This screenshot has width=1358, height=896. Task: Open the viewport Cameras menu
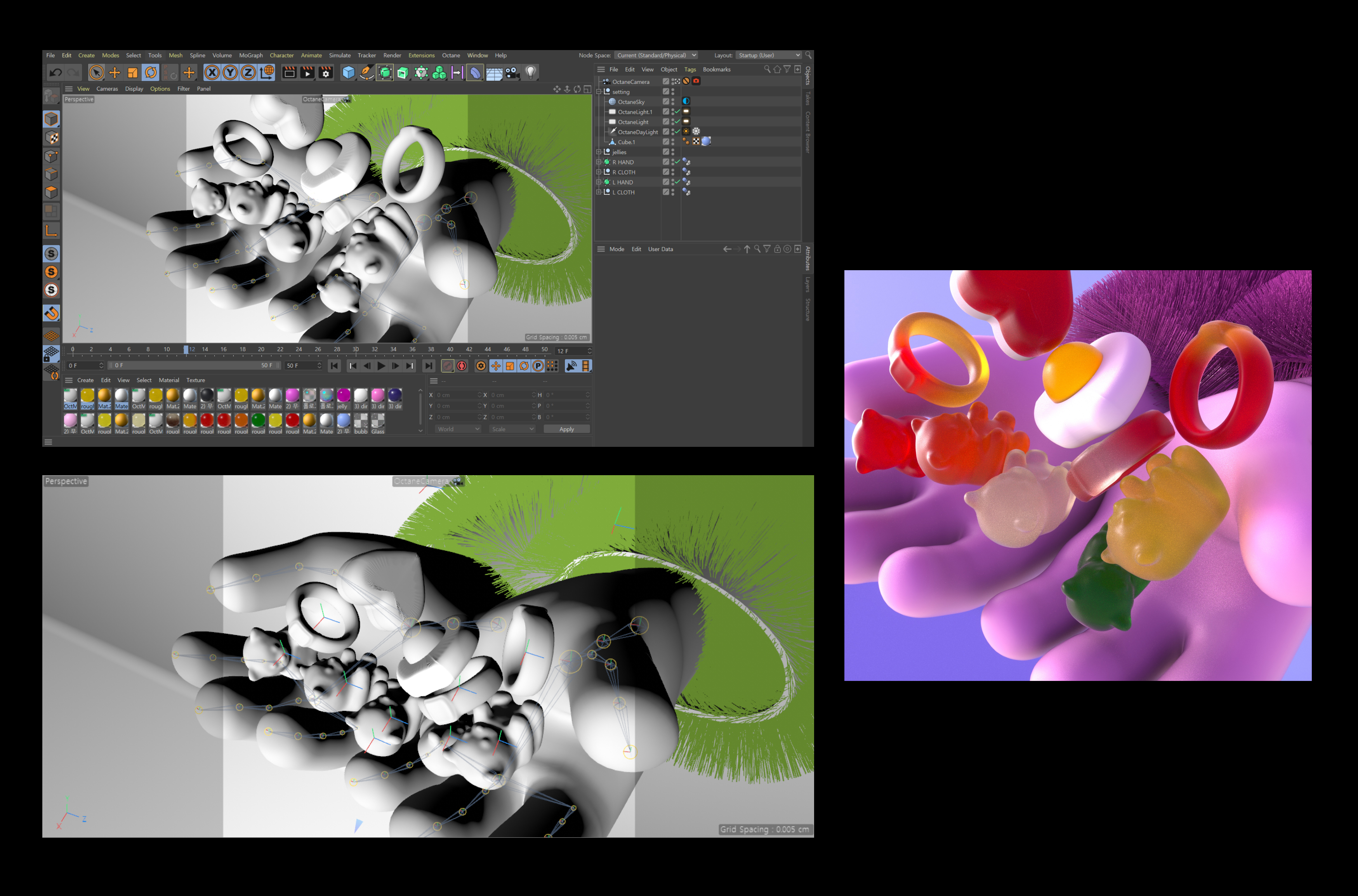pyautogui.click(x=107, y=89)
